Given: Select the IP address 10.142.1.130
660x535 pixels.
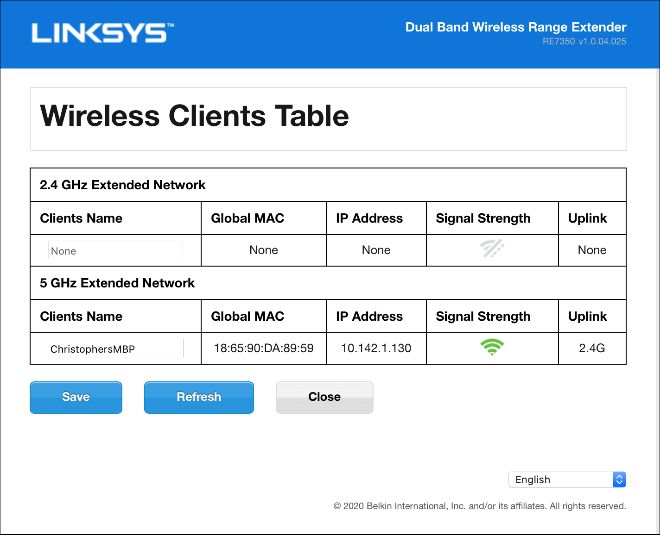Looking at the screenshot, I should pos(376,348).
